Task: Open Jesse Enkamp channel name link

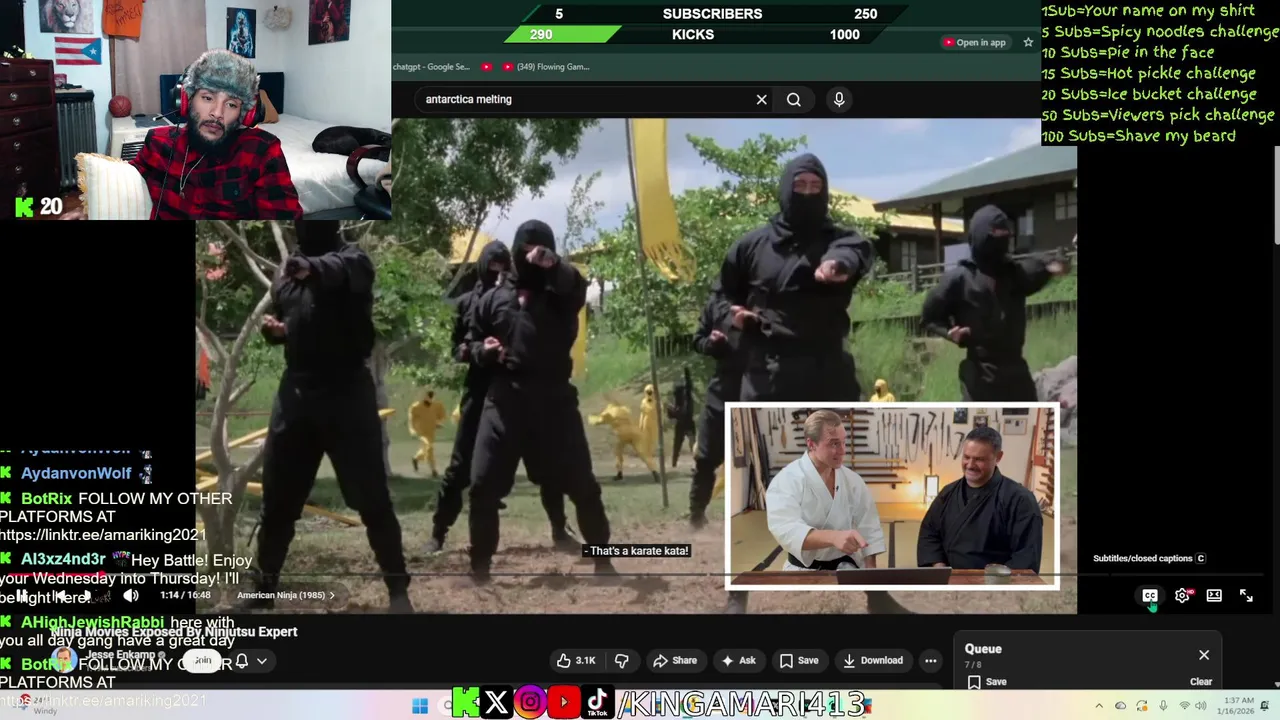Action: (x=121, y=655)
